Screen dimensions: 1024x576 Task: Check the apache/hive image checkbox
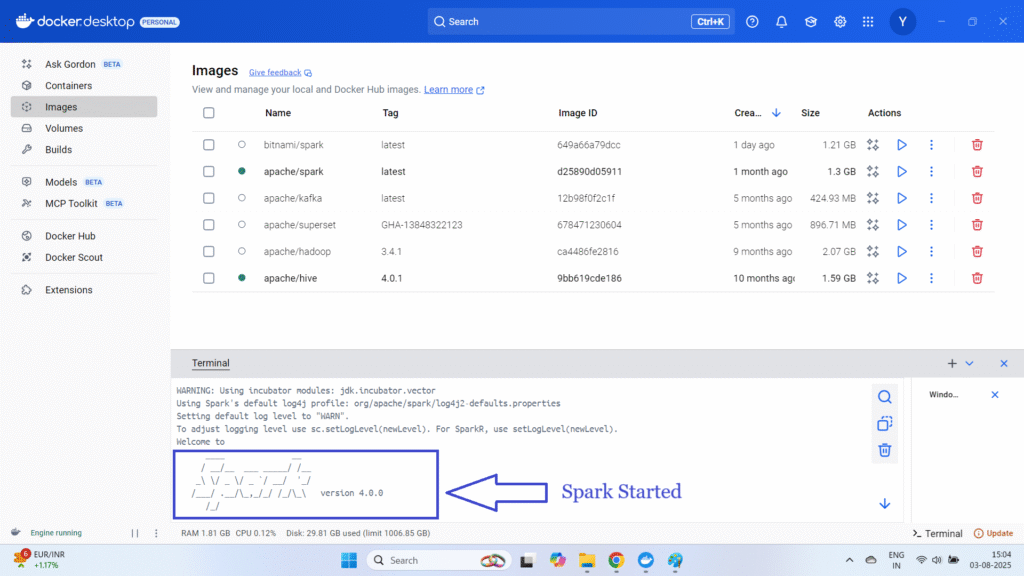208,278
